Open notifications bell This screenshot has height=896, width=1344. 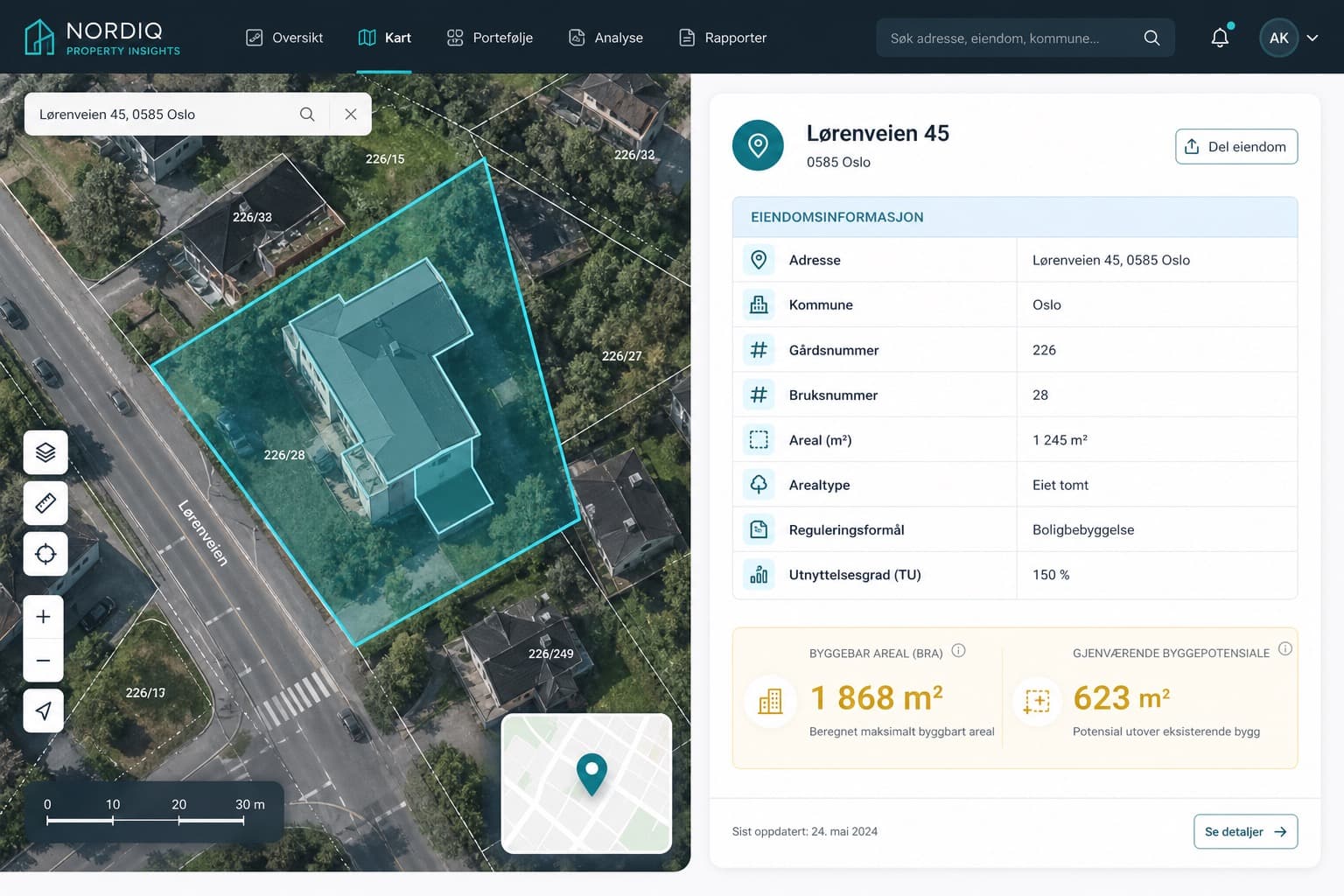(x=1221, y=38)
